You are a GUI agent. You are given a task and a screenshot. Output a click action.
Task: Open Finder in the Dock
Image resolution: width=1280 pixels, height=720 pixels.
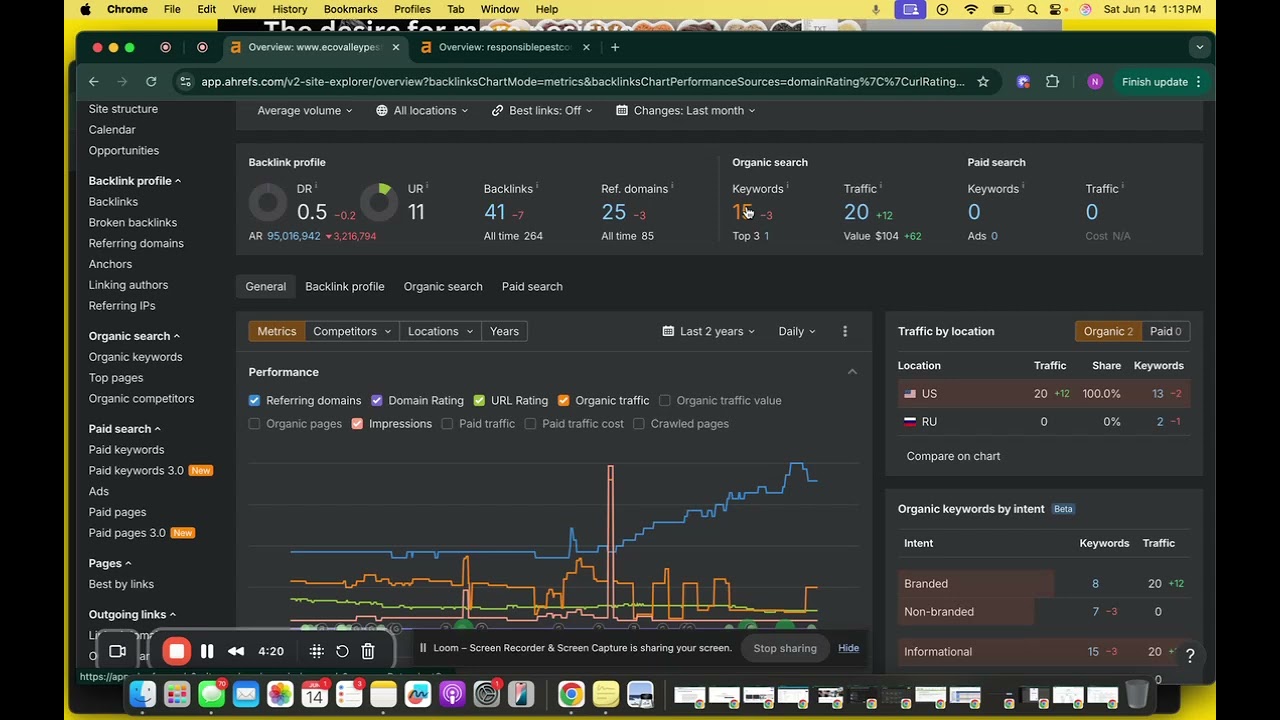point(143,694)
